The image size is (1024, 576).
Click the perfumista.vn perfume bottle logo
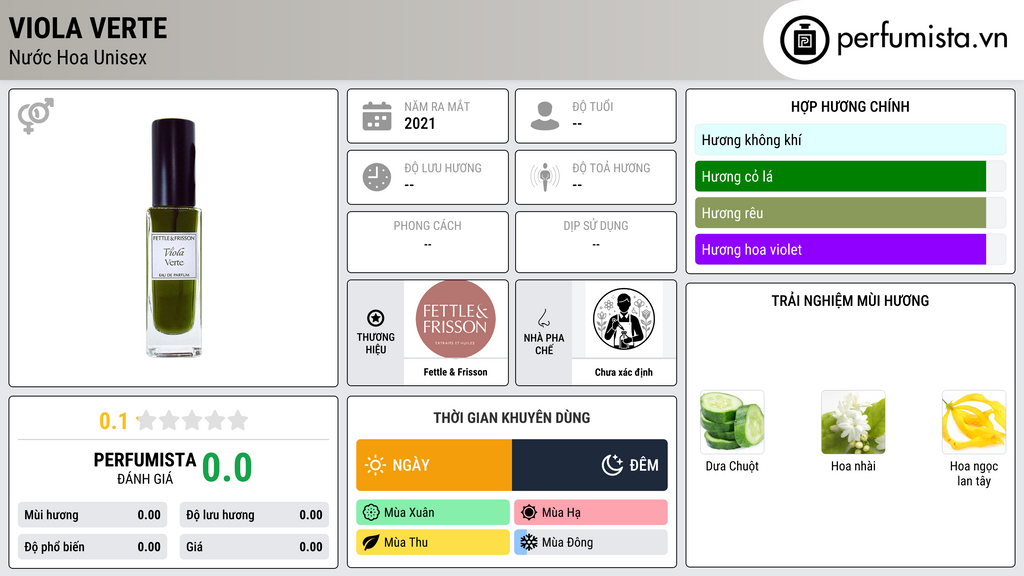coord(804,40)
